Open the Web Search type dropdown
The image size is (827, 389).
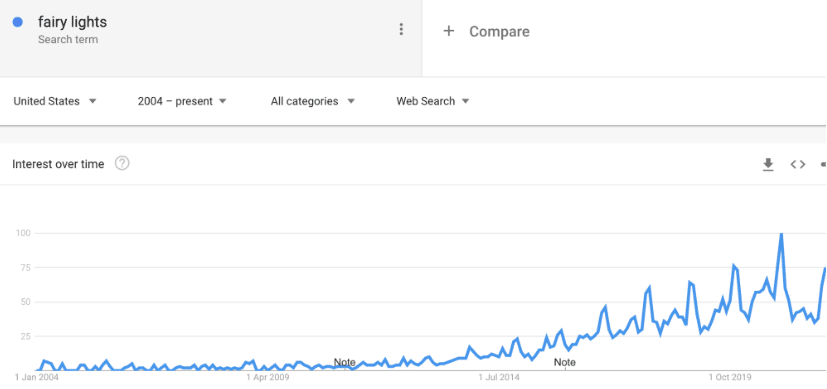432,101
